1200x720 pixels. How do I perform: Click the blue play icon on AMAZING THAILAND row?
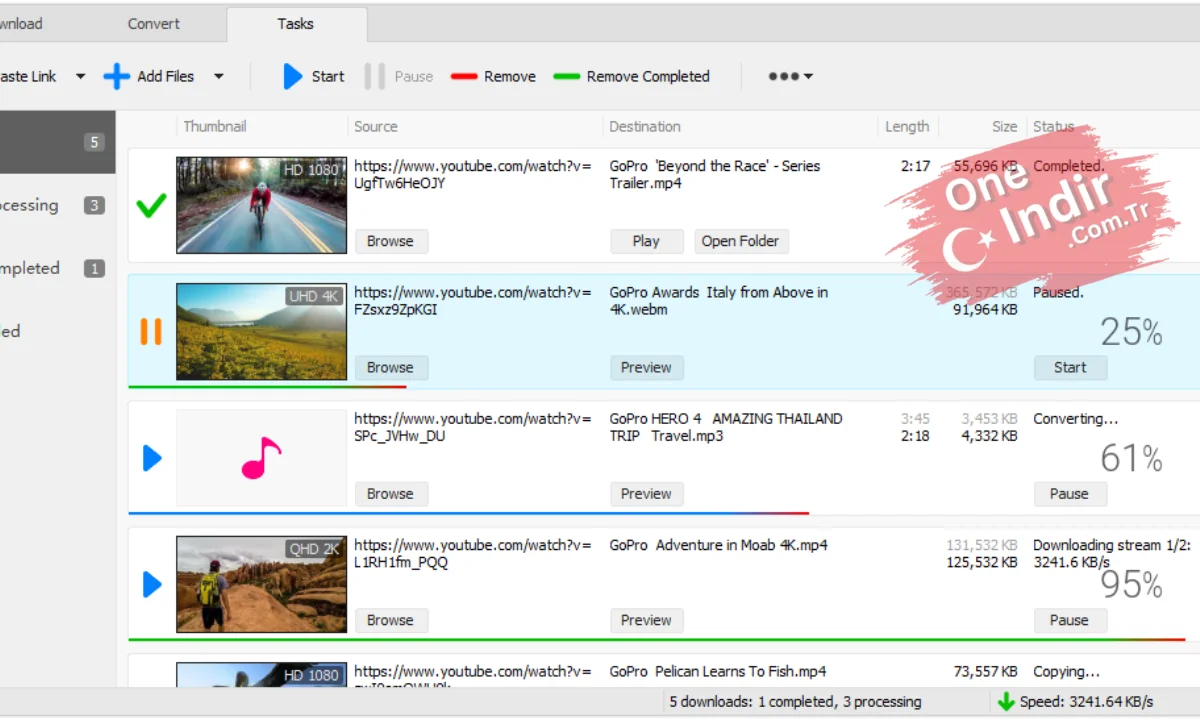[152, 458]
